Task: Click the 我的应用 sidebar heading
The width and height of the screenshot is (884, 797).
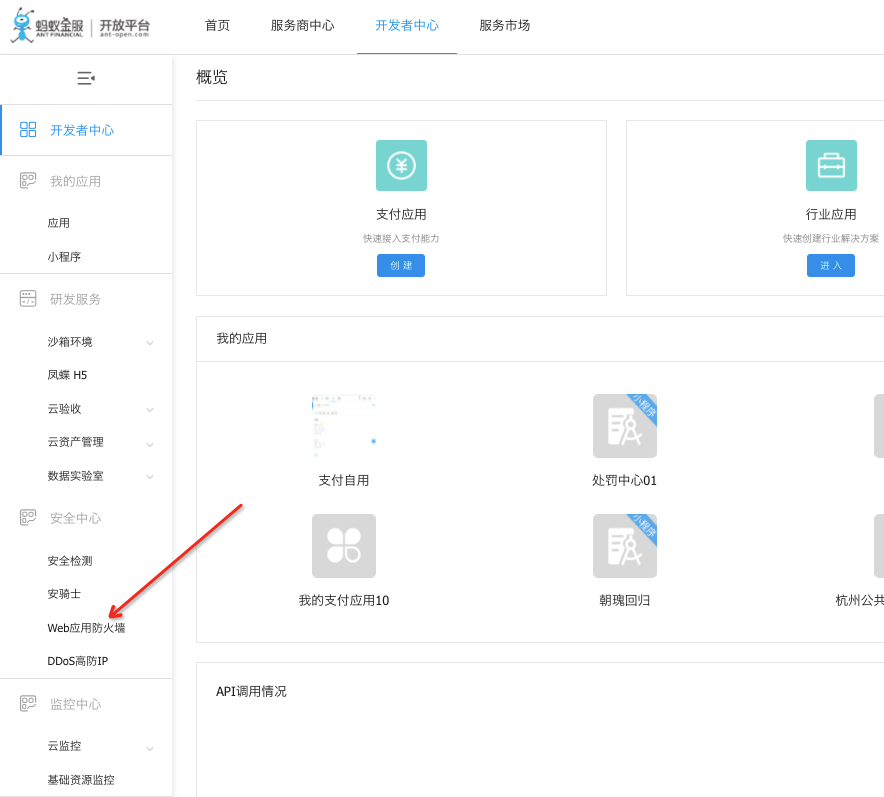Action: [76, 181]
